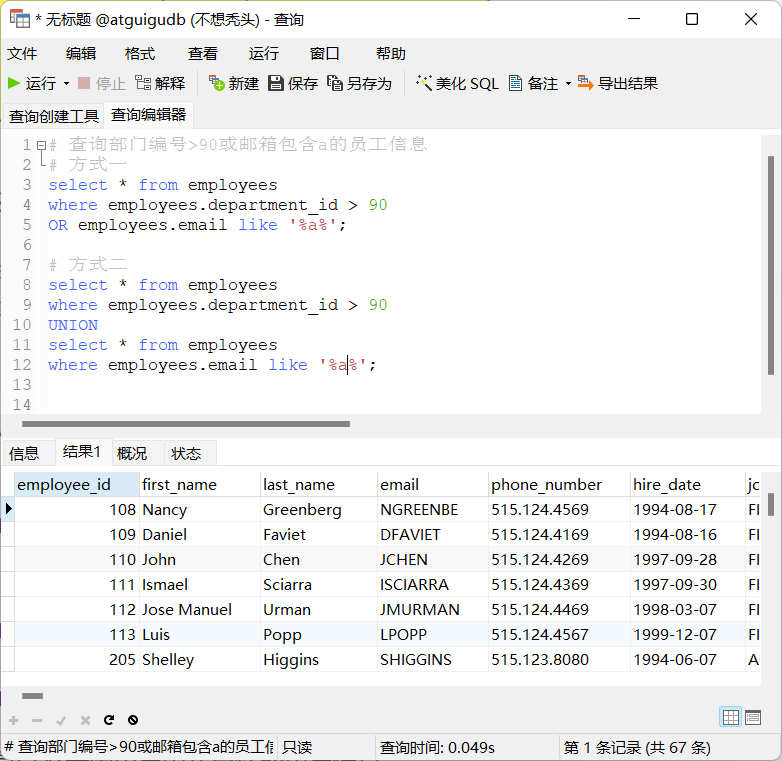Image resolution: width=782 pixels, height=761 pixels.
Task: Open the Run (运行) menu
Action: (264, 53)
